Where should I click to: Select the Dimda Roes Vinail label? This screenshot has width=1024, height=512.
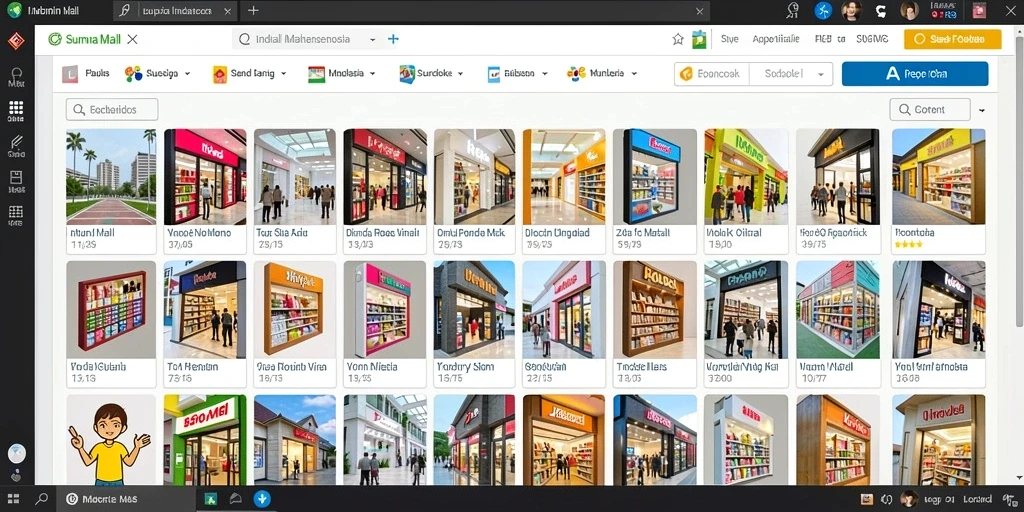(385, 232)
